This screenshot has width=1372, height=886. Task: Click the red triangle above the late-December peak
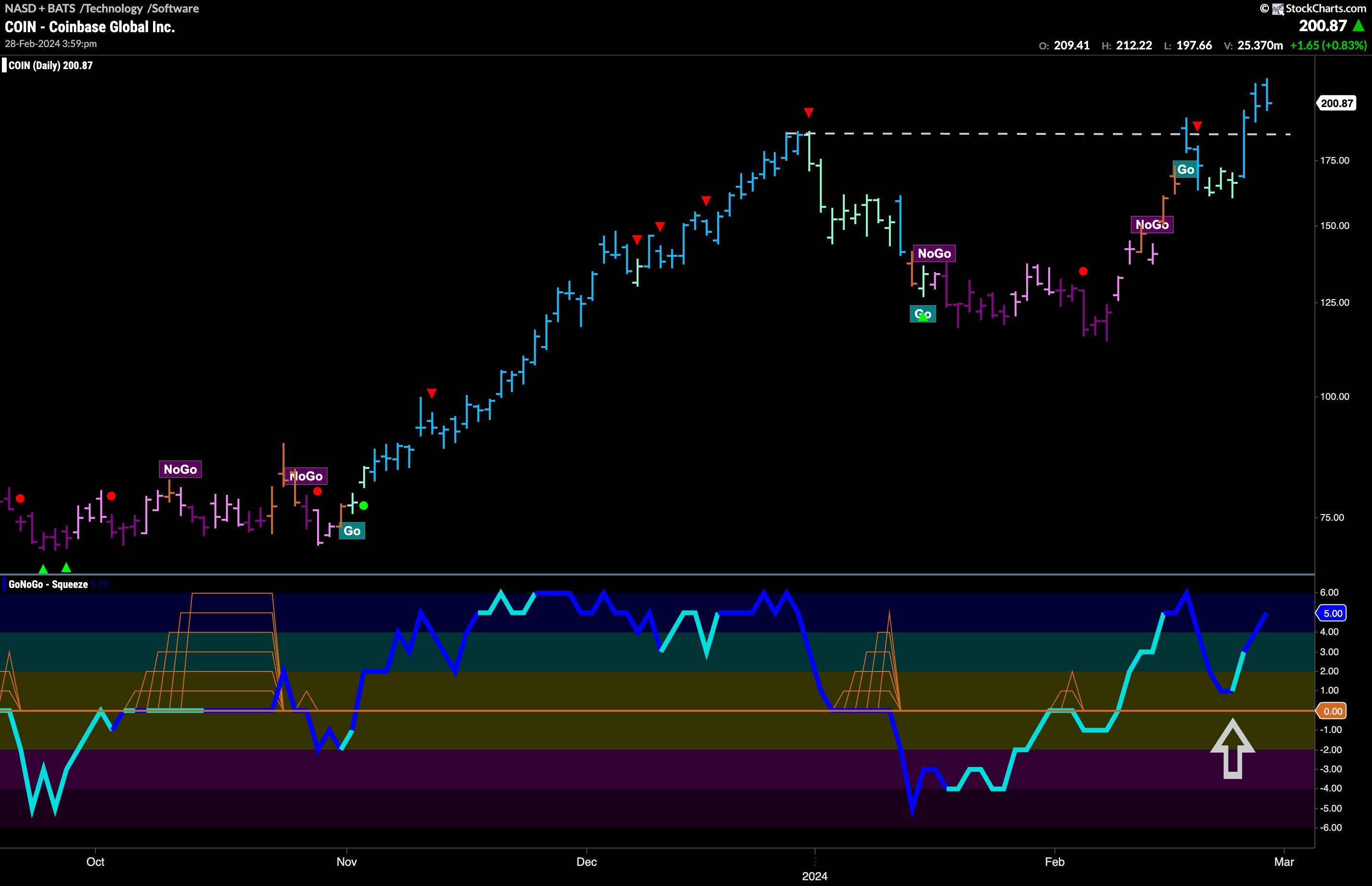point(808,112)
